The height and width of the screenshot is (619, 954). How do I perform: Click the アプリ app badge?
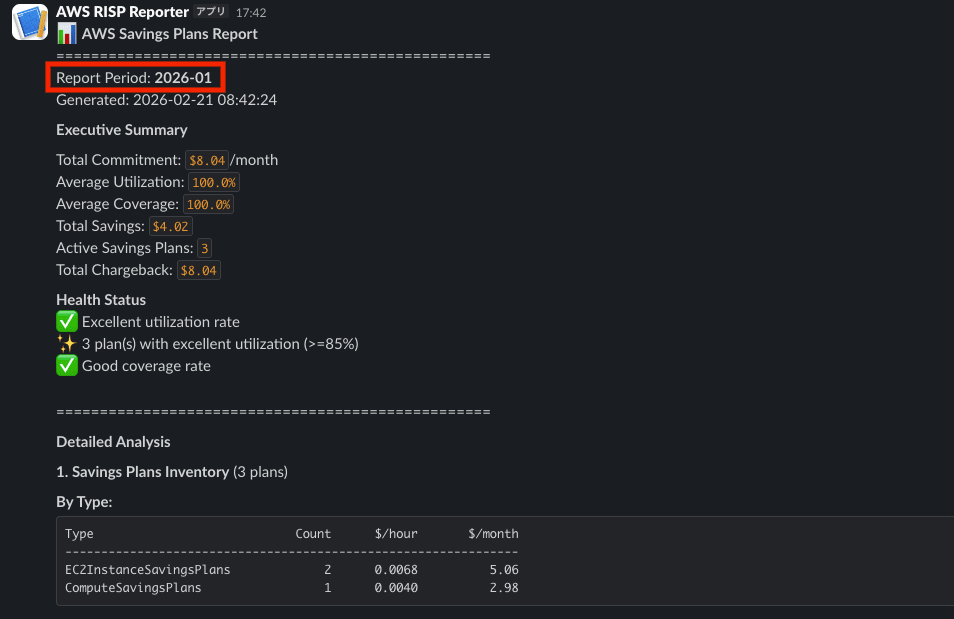pyautogui.click(x=211, y=12)
